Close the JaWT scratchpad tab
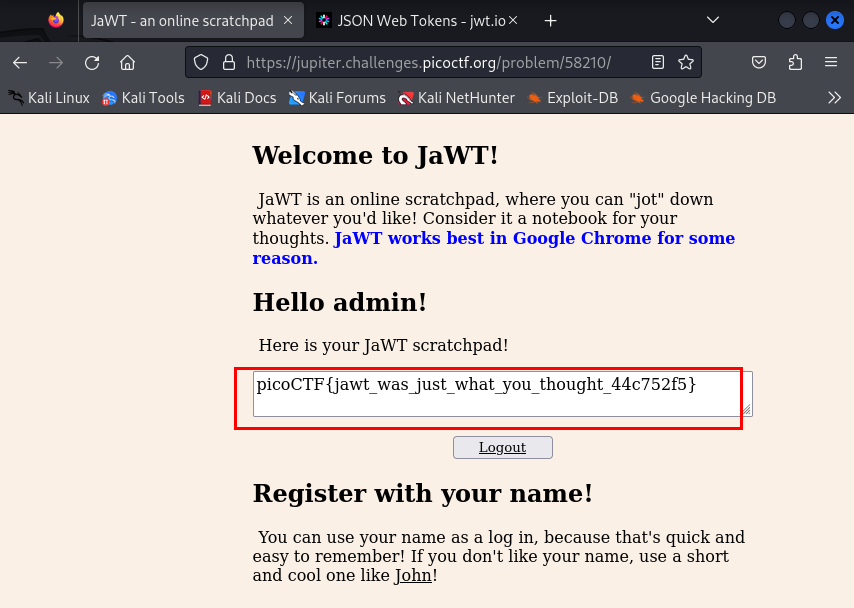 point(288,21)
